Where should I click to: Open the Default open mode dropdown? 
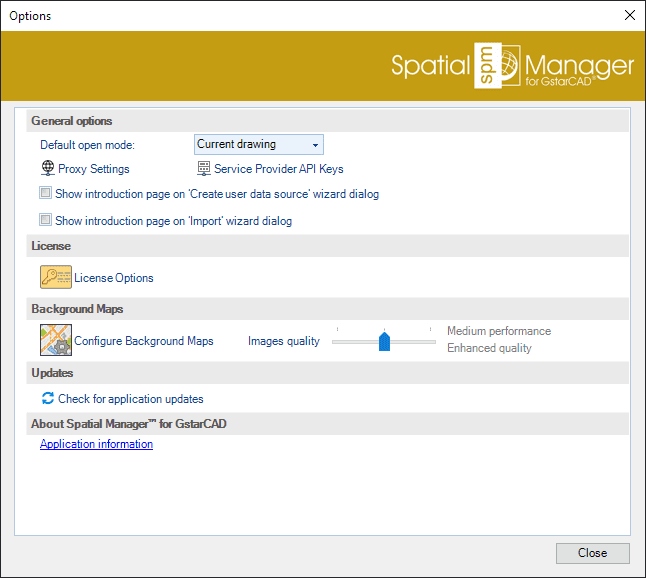pos(258,145)
